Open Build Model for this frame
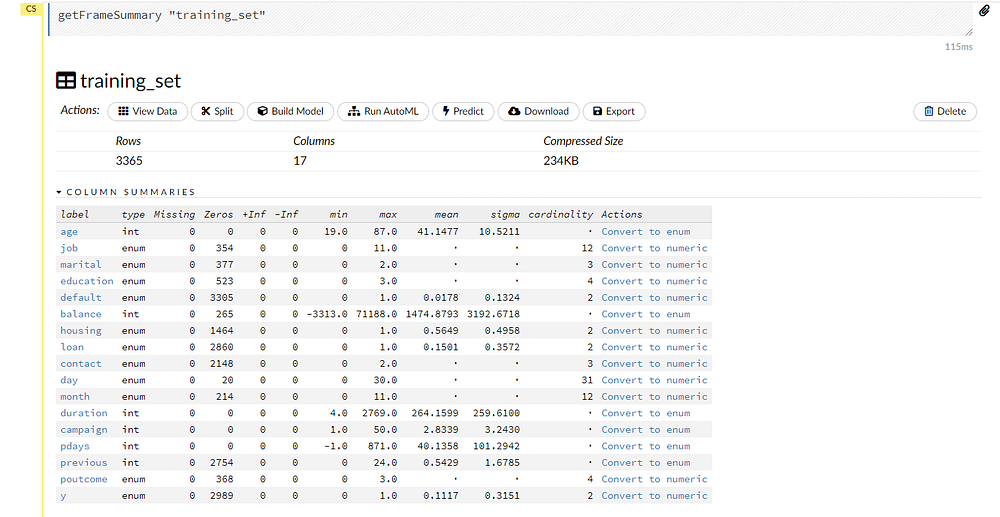1000x517 pixels. [x=290, y=112]
